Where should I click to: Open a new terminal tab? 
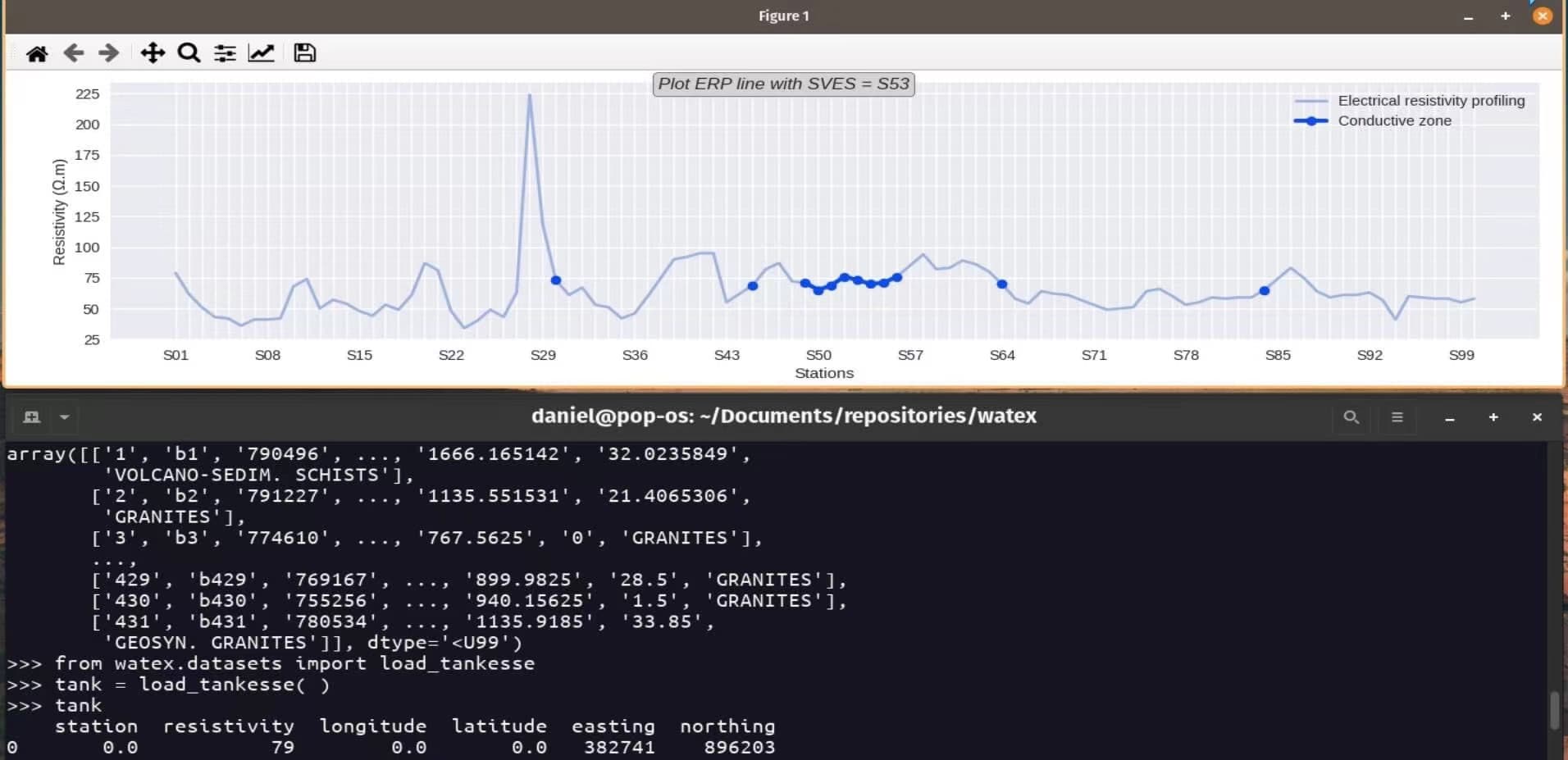30,416
